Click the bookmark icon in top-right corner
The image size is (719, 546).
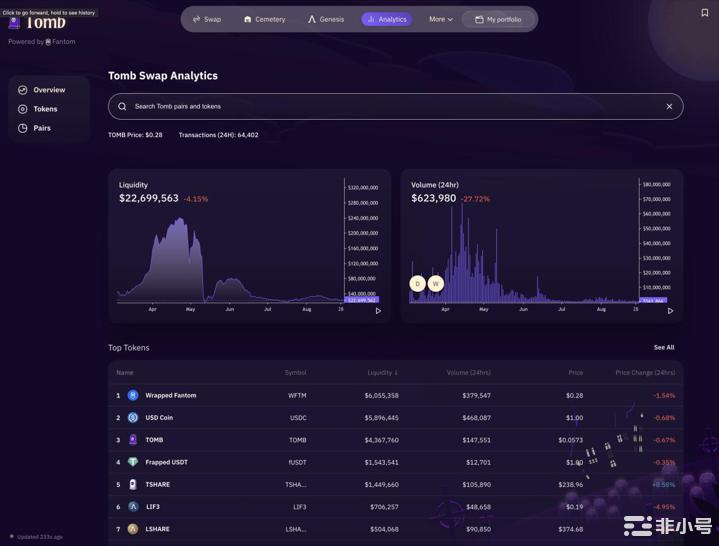(x=704, y=14)
